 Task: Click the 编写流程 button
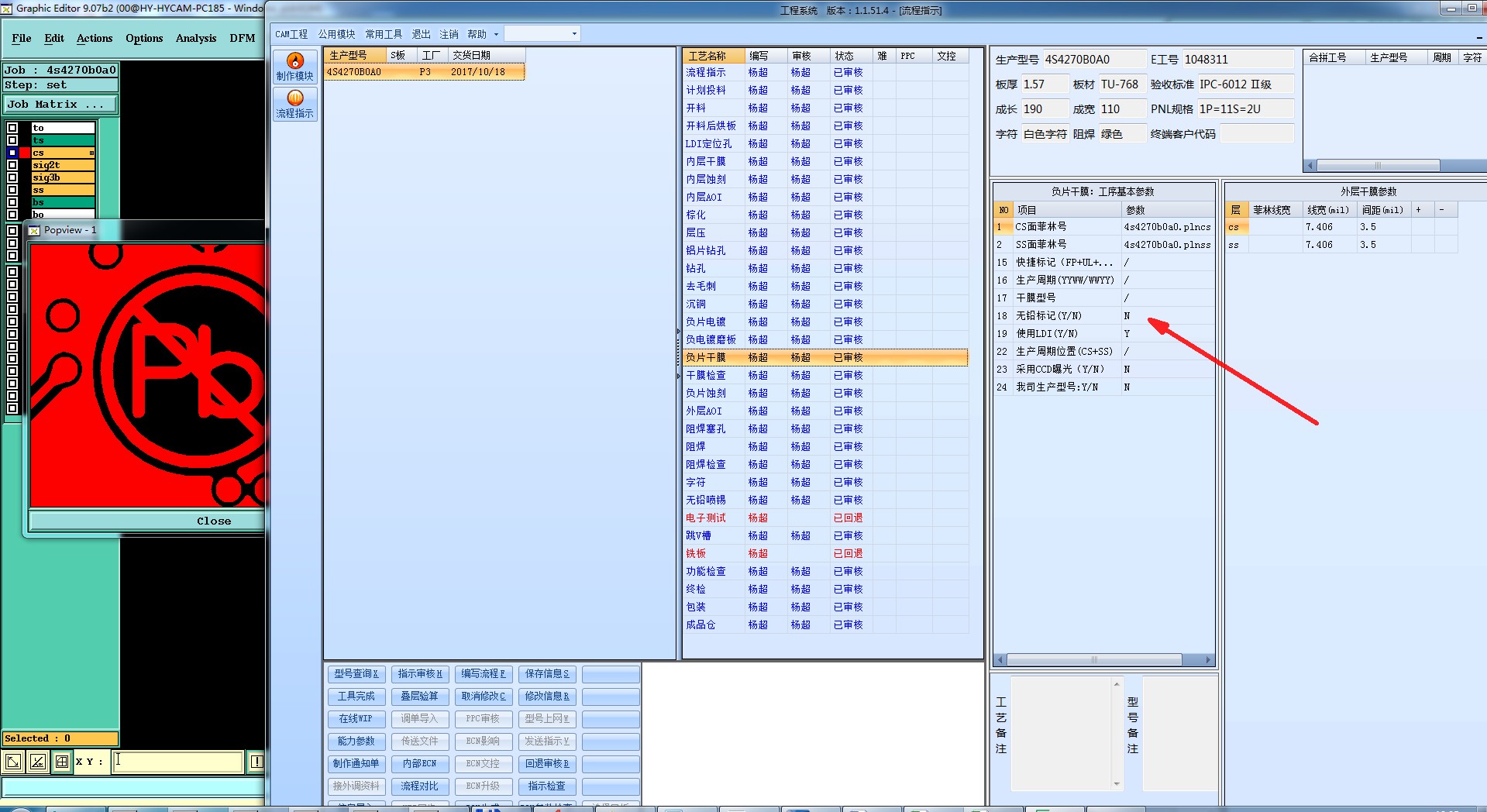click(x=484, y=674)
